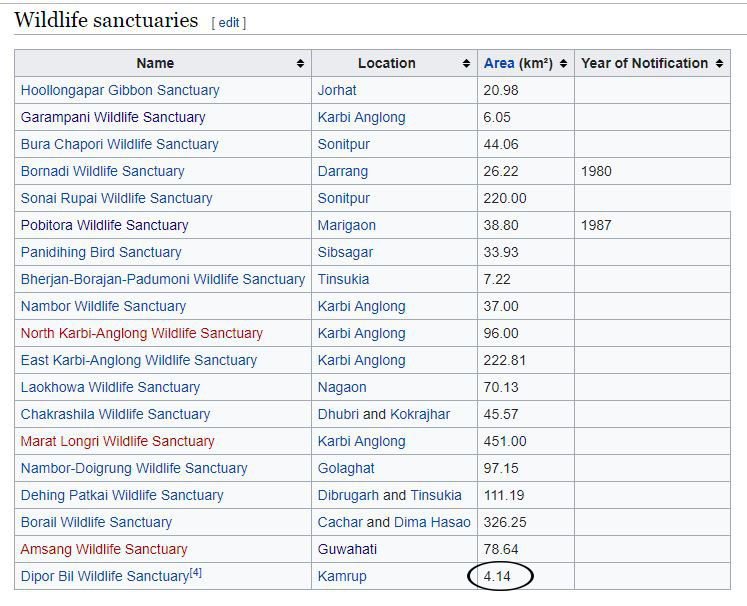Viewport: 747px width, 606px height.
Task: Open Kokrajhar district link
Action: pos(420,414)
